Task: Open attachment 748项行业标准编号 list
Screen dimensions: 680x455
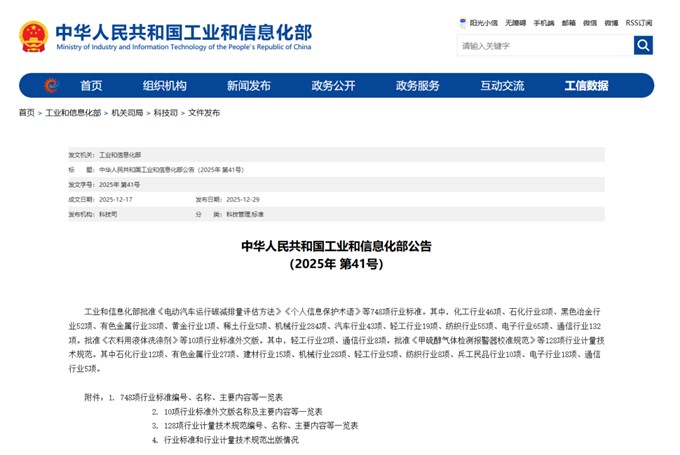Action: tap(201, 397)
